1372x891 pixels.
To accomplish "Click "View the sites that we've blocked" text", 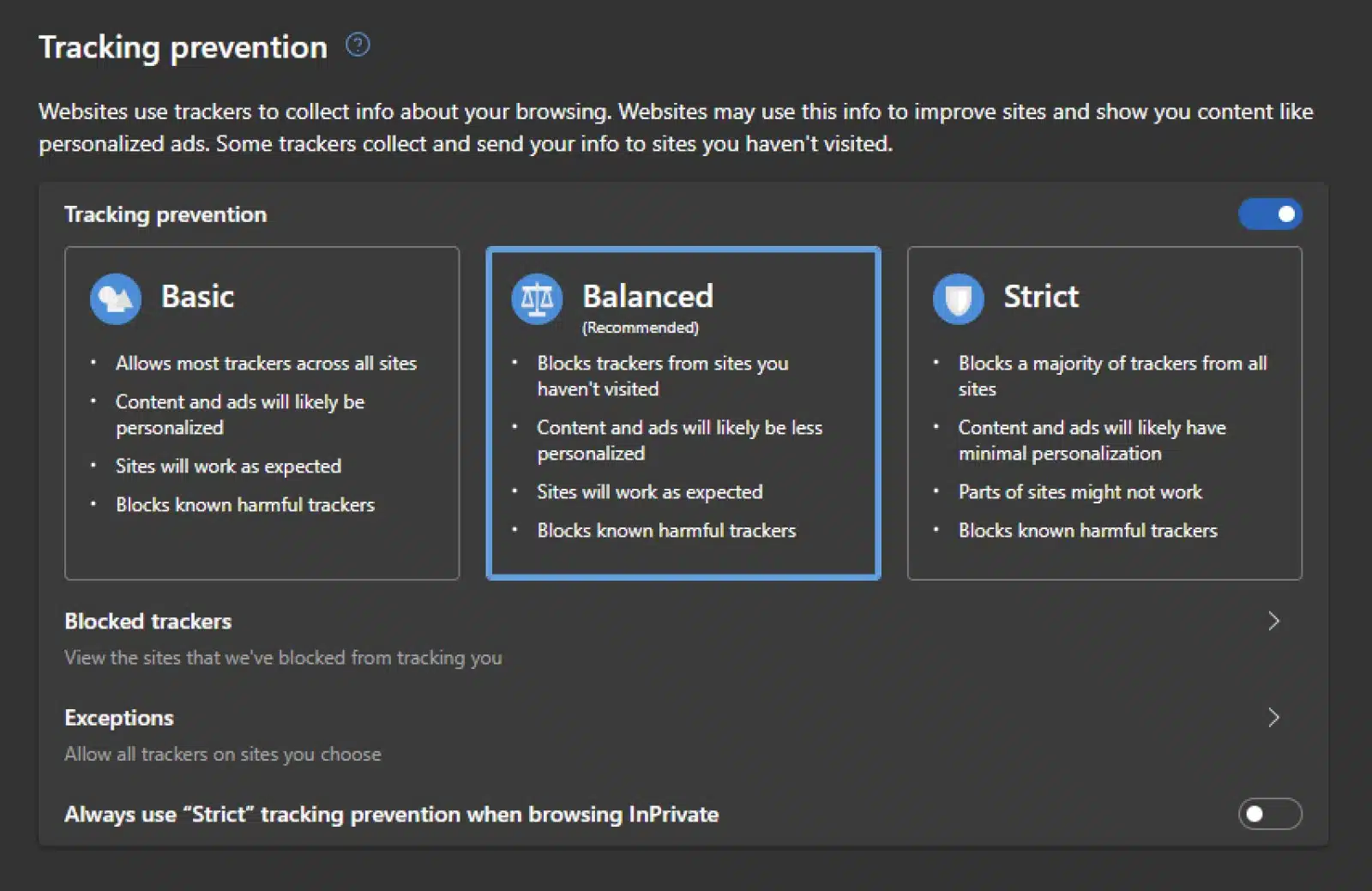I will pos(282,658).
